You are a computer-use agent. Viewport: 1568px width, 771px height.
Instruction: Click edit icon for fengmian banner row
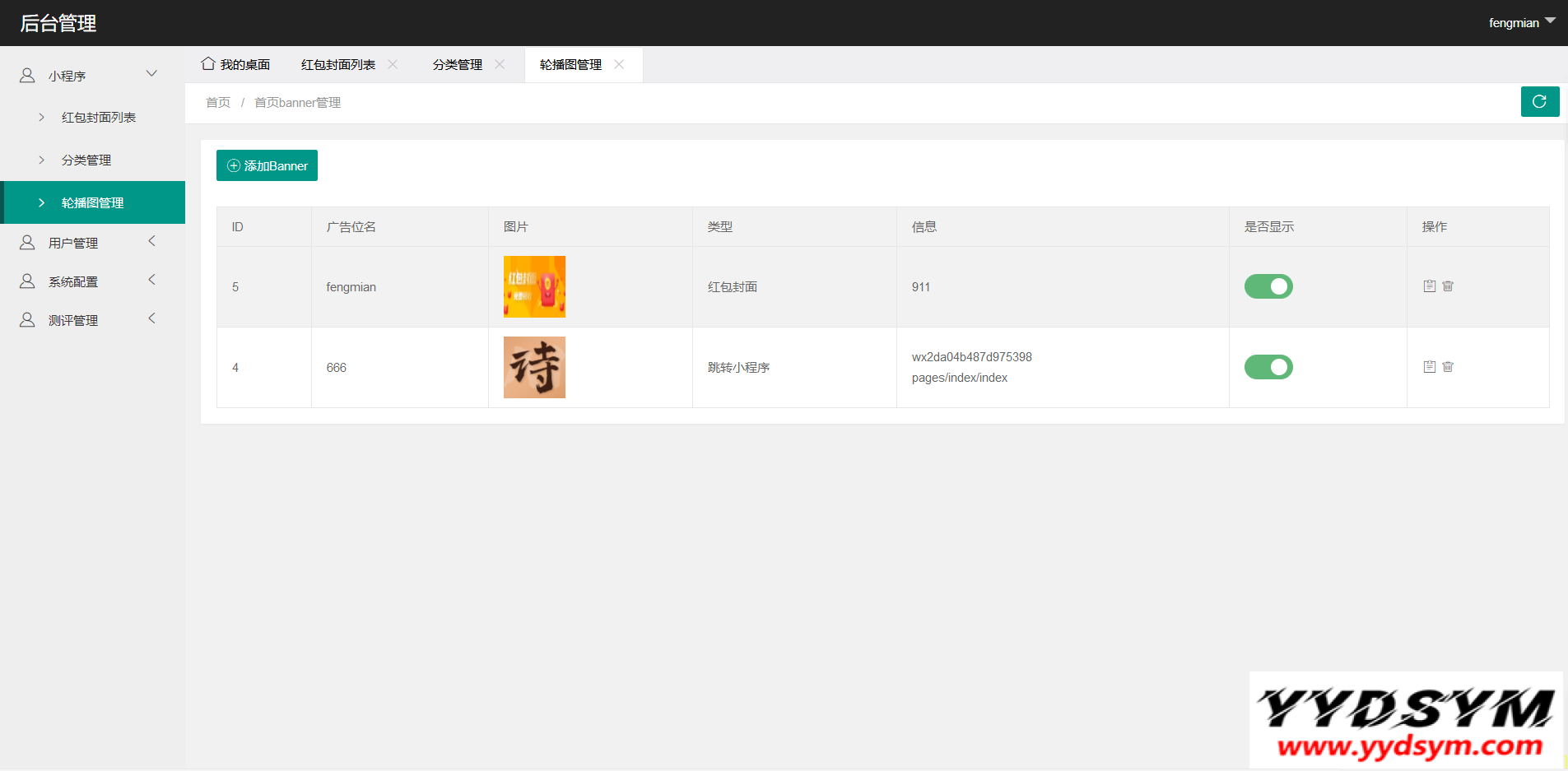pos(1430,286)
